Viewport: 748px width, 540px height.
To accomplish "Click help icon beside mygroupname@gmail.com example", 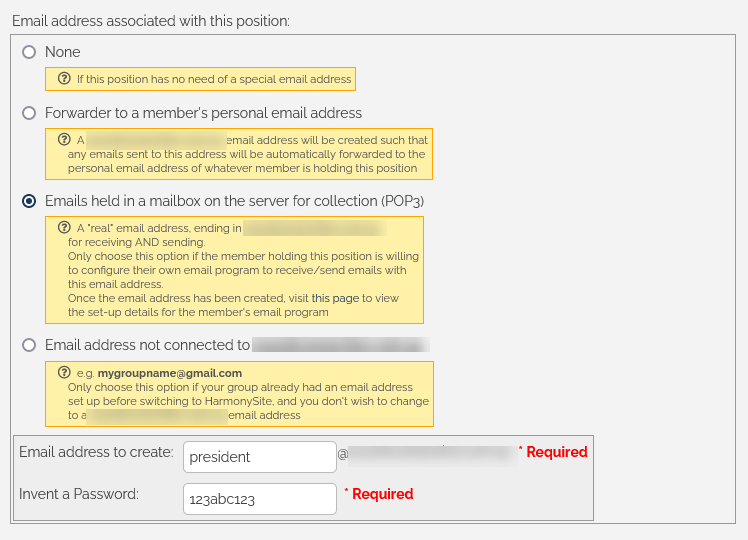I will [x=64, y=372].
